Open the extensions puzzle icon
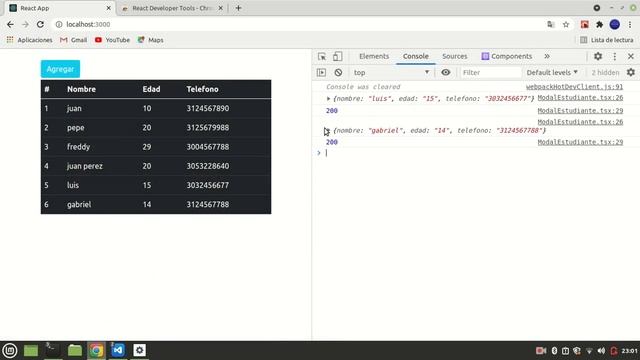 click(599, 24)
